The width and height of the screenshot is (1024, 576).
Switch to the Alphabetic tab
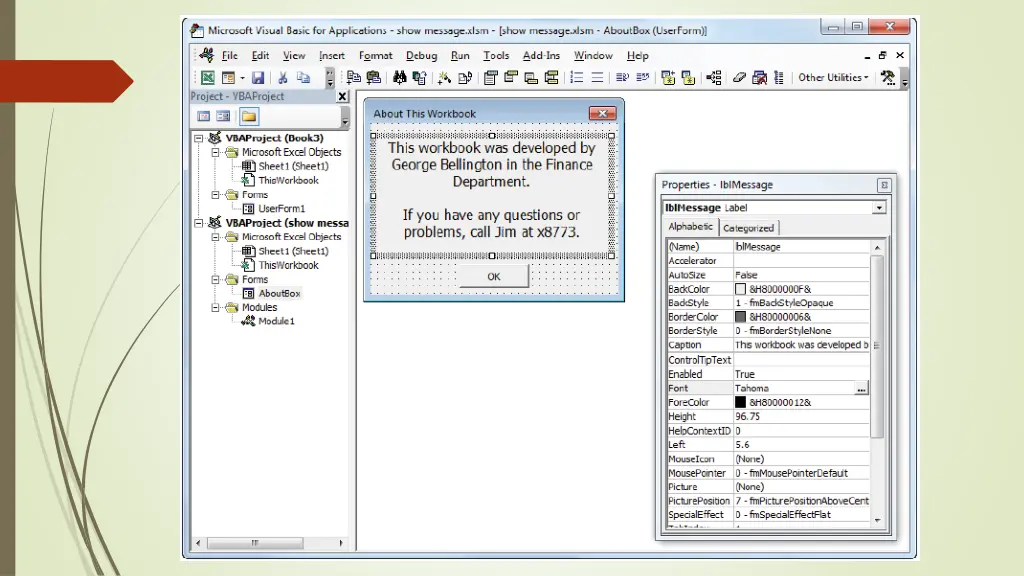(690, 227)
